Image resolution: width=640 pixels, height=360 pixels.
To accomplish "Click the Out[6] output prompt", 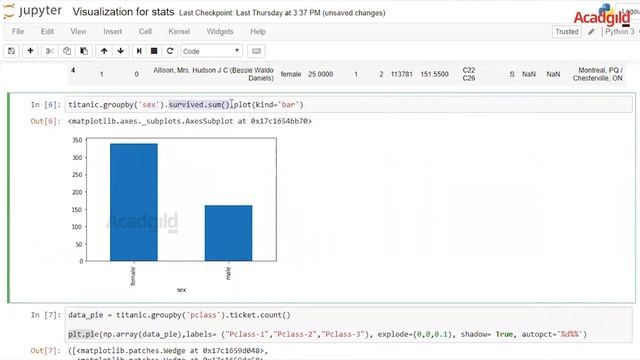I will coord(45,121).
